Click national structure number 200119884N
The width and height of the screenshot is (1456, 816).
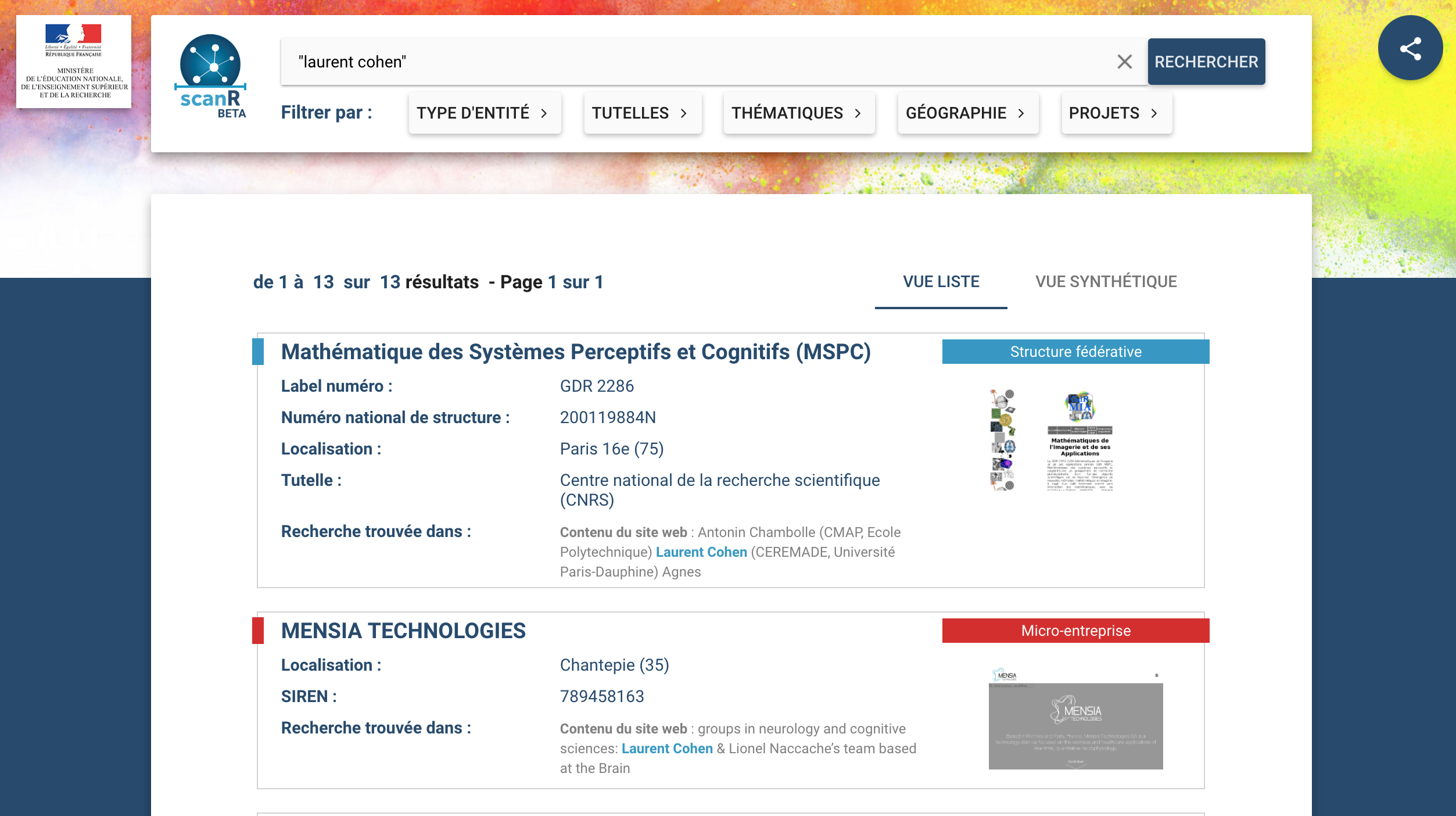pos(608,417)
